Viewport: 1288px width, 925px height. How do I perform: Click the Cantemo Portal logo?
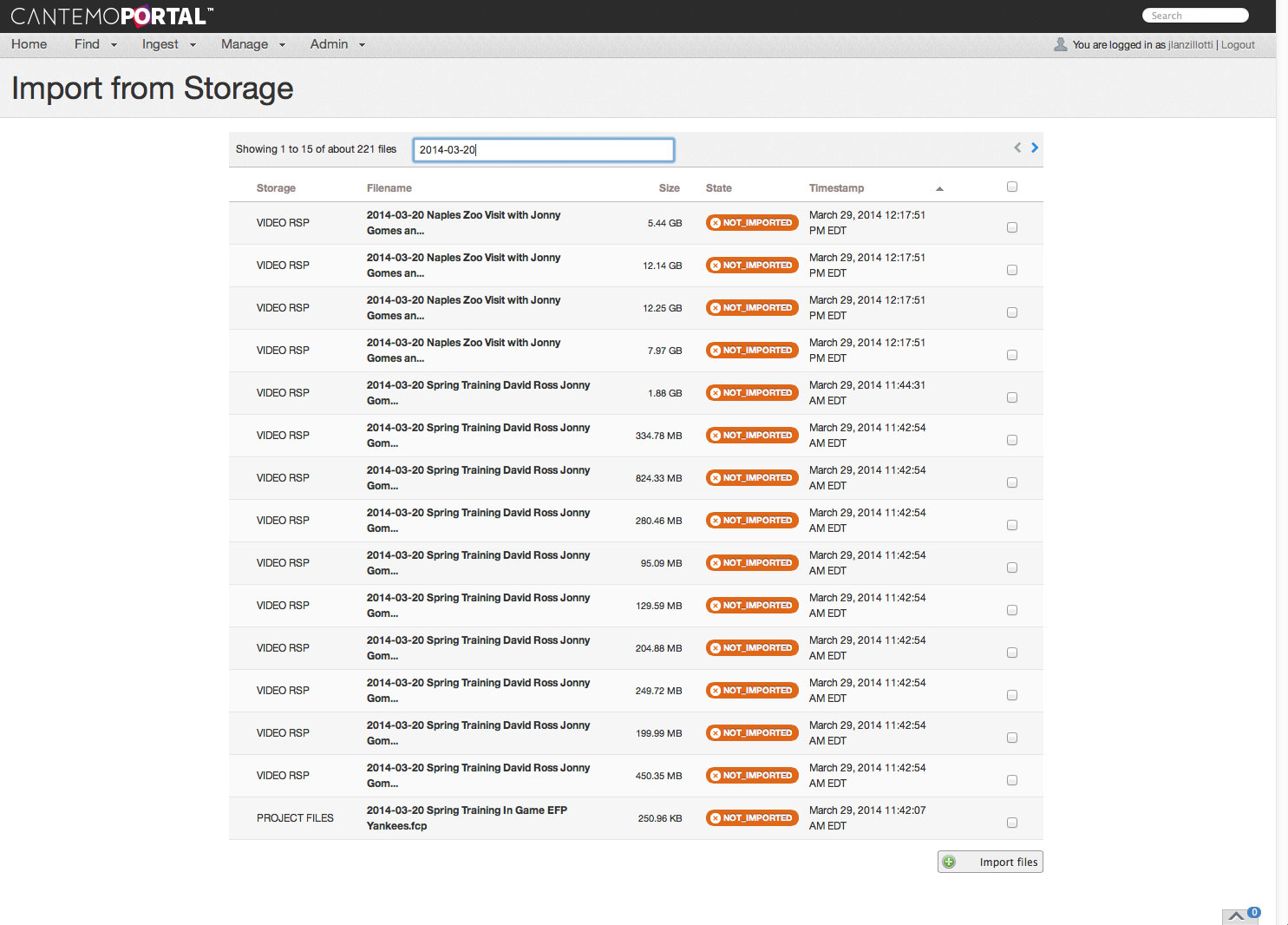(x=111, y=16)
